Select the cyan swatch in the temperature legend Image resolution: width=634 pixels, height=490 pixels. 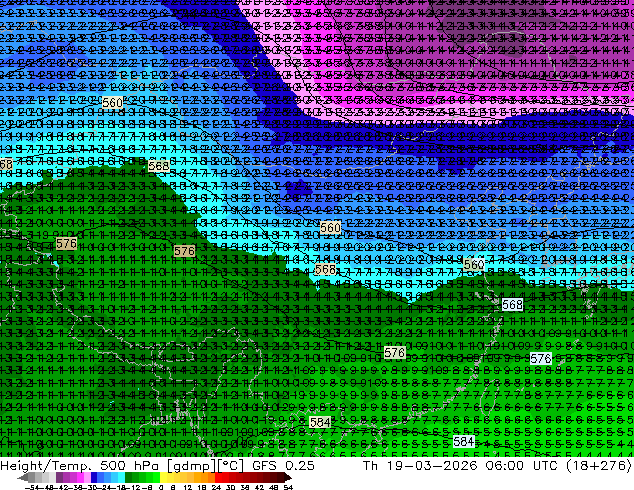tap(121, 477)
